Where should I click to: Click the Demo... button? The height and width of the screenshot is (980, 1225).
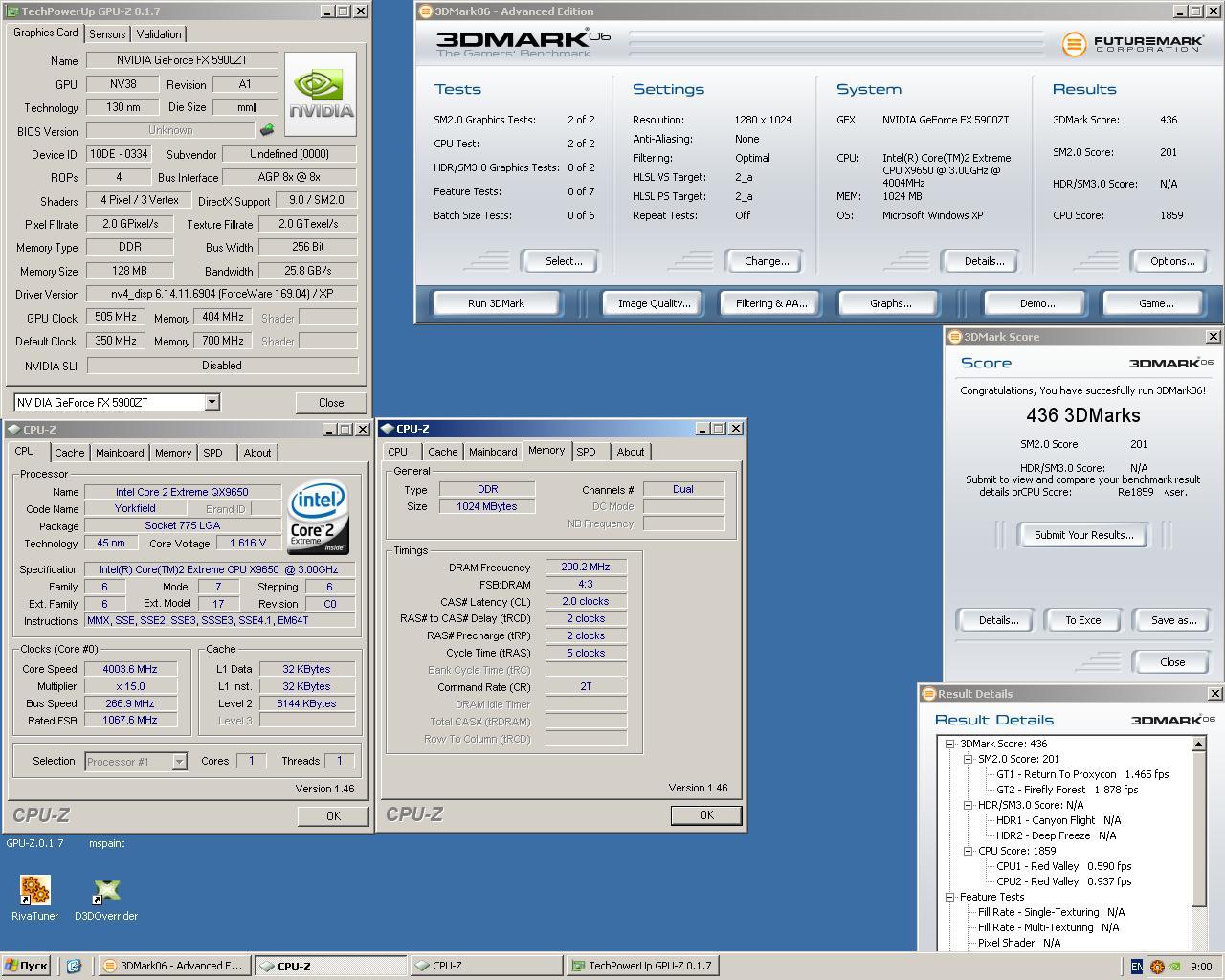[x=1036, y=303]
